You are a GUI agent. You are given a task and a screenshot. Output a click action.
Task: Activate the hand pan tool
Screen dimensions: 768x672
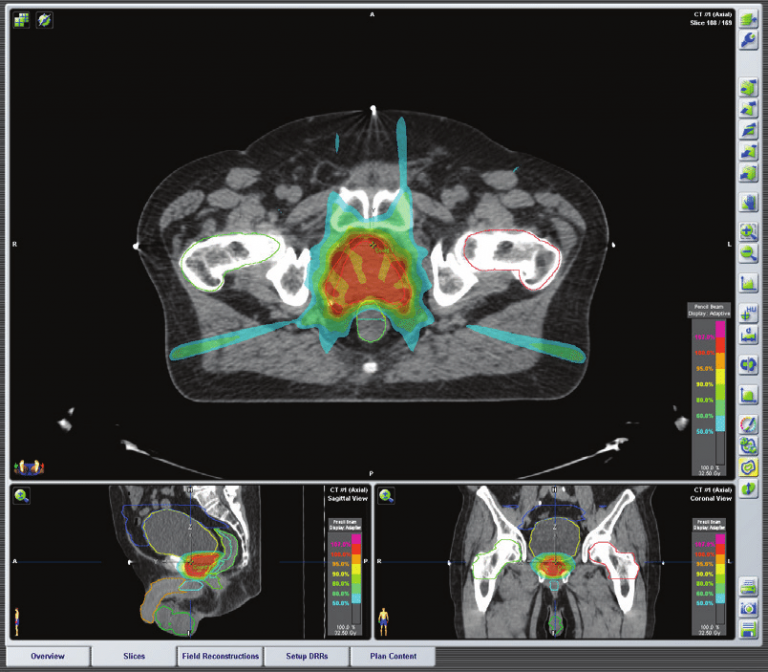pos(748,202)
